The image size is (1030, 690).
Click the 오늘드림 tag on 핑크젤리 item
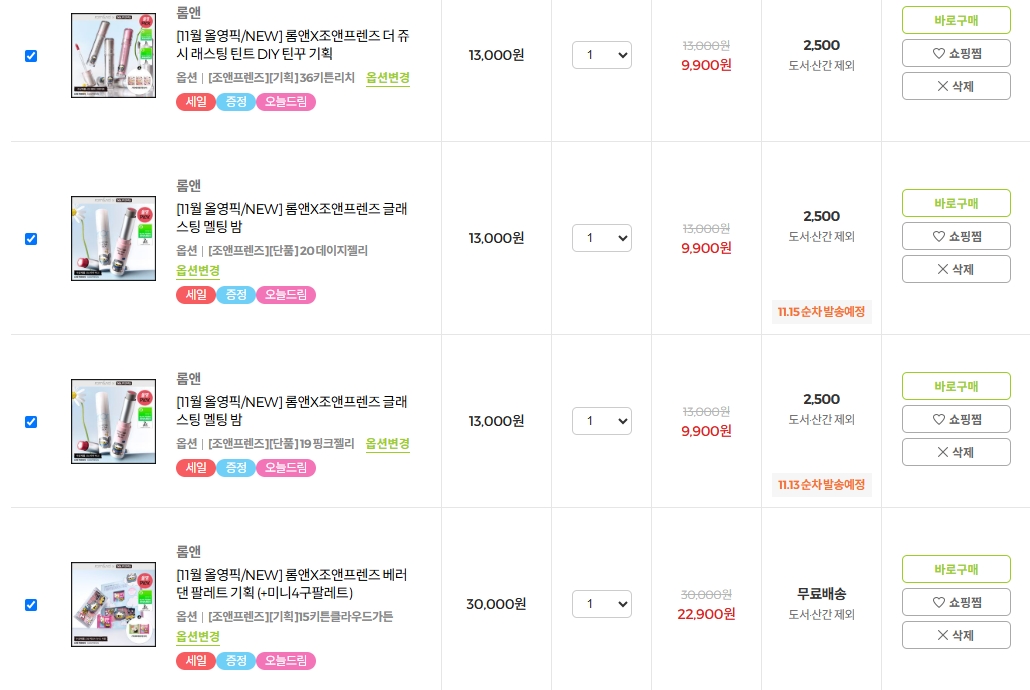coord(286,468)
